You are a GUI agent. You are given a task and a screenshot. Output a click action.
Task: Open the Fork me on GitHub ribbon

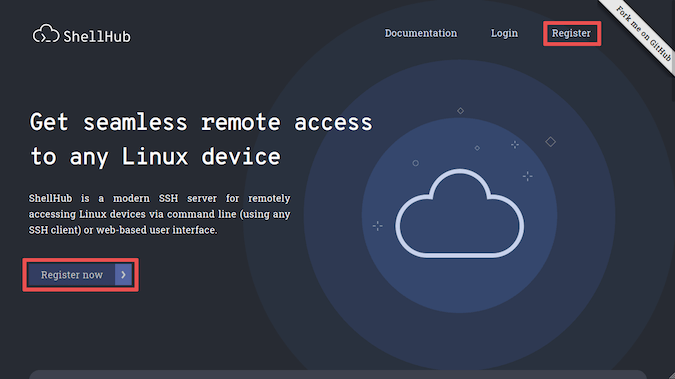[643, 34]
